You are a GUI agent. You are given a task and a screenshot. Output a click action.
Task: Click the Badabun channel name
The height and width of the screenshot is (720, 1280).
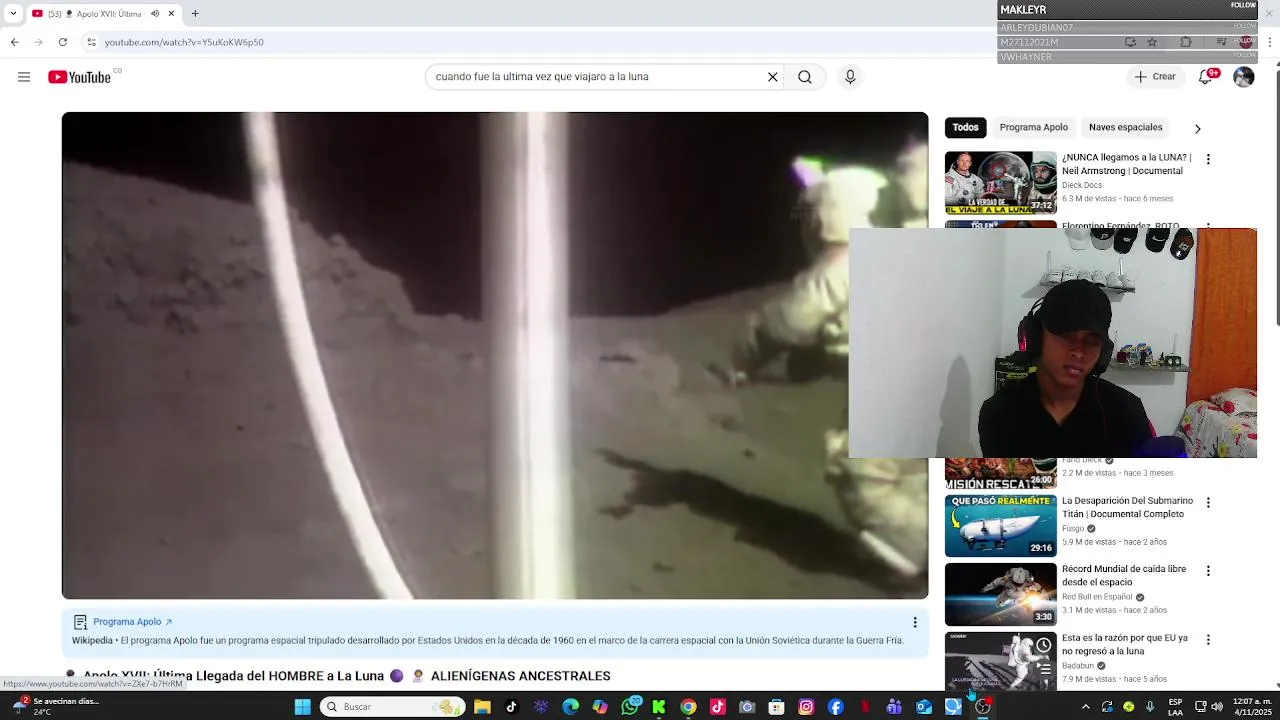click(1078, 665)
